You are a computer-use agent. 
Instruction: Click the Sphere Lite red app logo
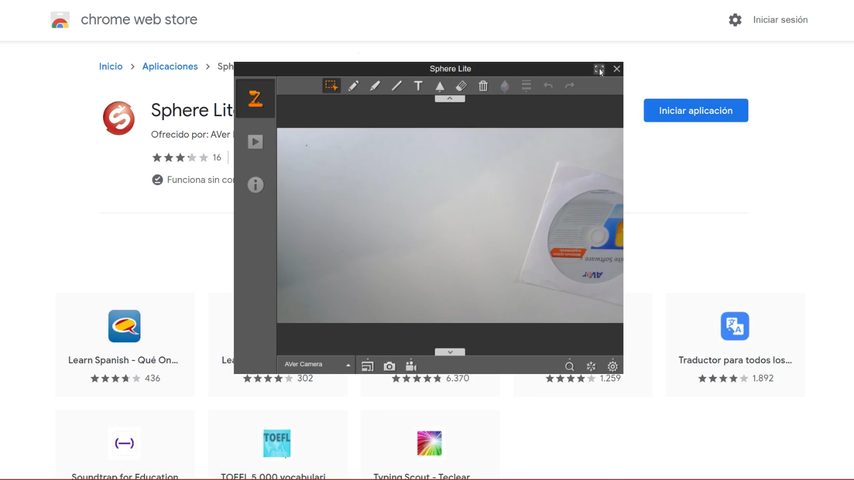[119, 118]
